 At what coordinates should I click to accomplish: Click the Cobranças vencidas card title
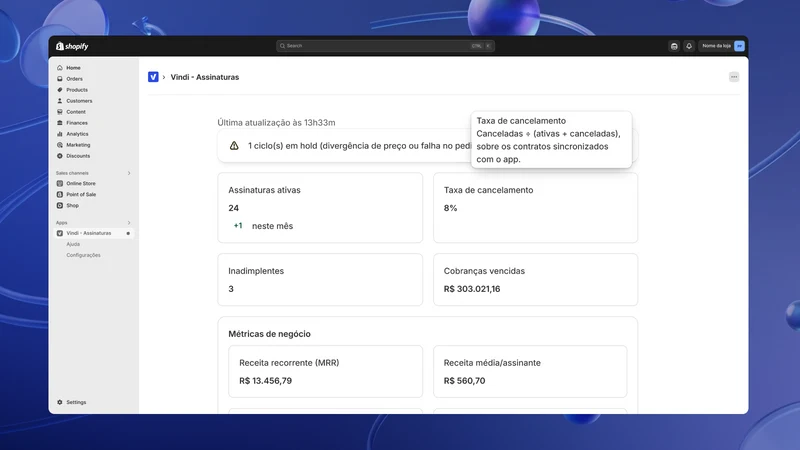click(x=484, y=271)
